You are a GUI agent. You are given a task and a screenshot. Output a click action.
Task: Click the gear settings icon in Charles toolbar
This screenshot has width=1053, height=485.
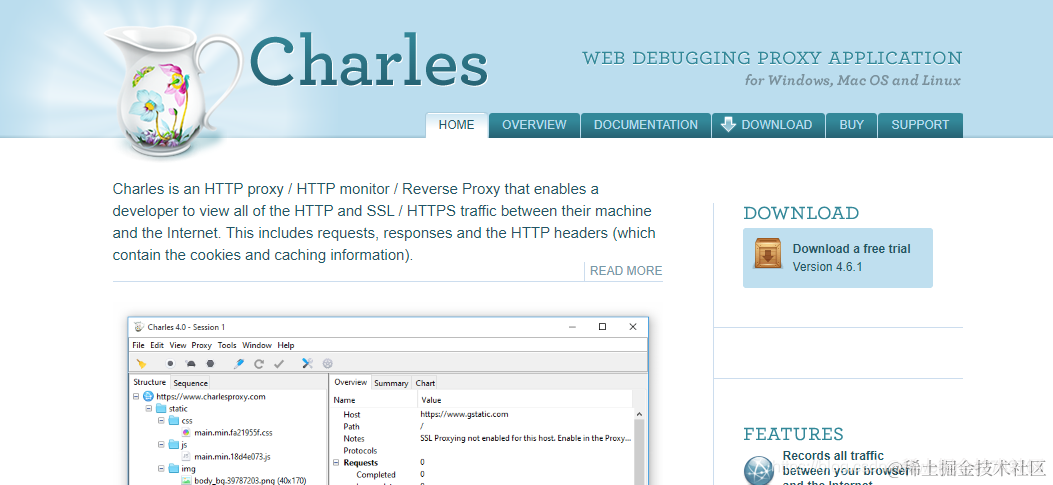click(328, 363)
